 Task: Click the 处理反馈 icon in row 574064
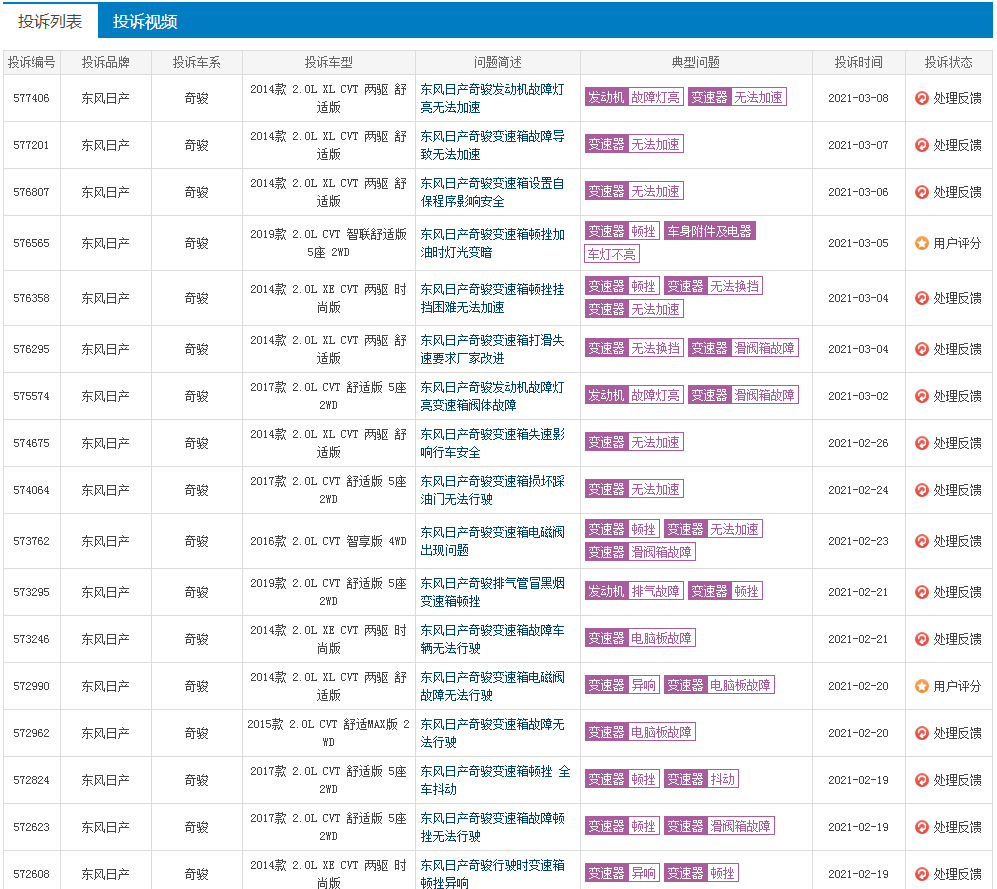pos(921,490)
